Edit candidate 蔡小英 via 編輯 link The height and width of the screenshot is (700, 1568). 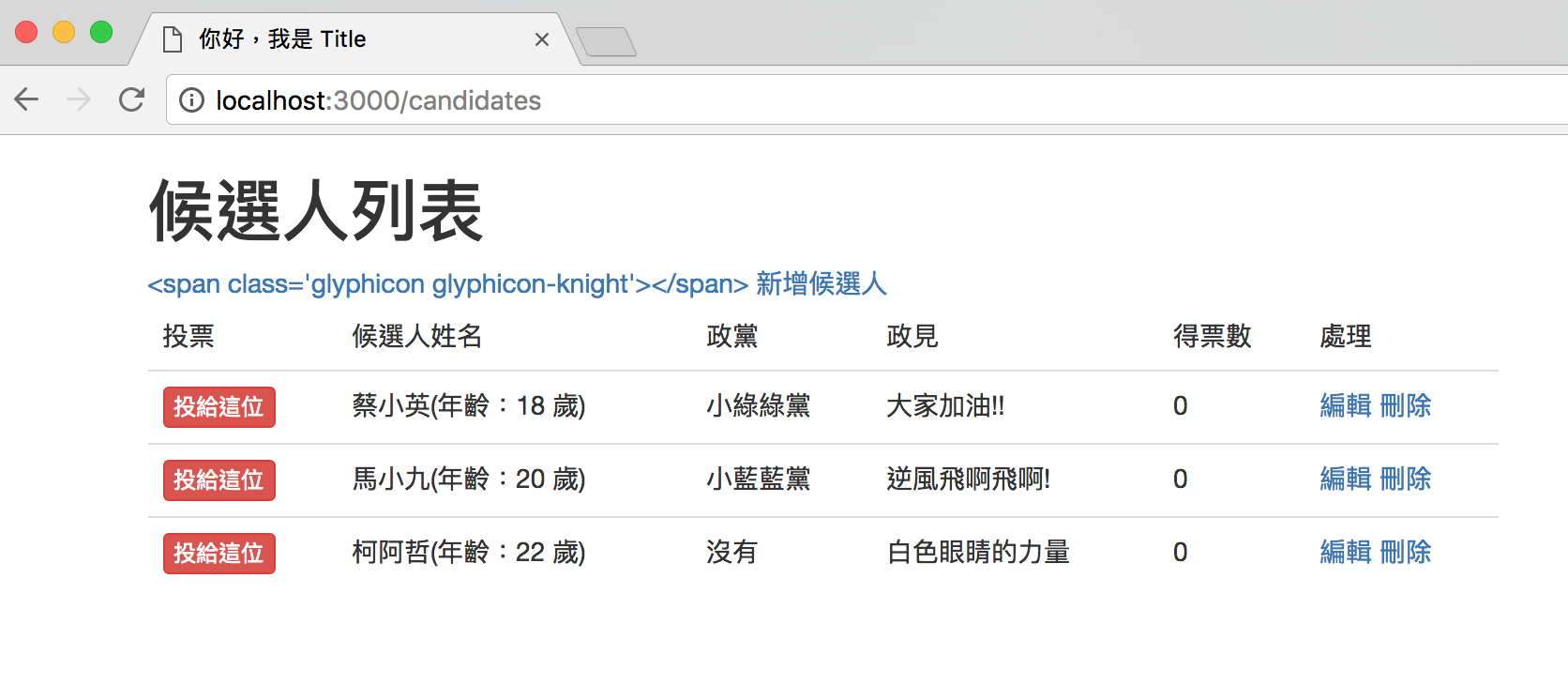tap(1345, 405)
